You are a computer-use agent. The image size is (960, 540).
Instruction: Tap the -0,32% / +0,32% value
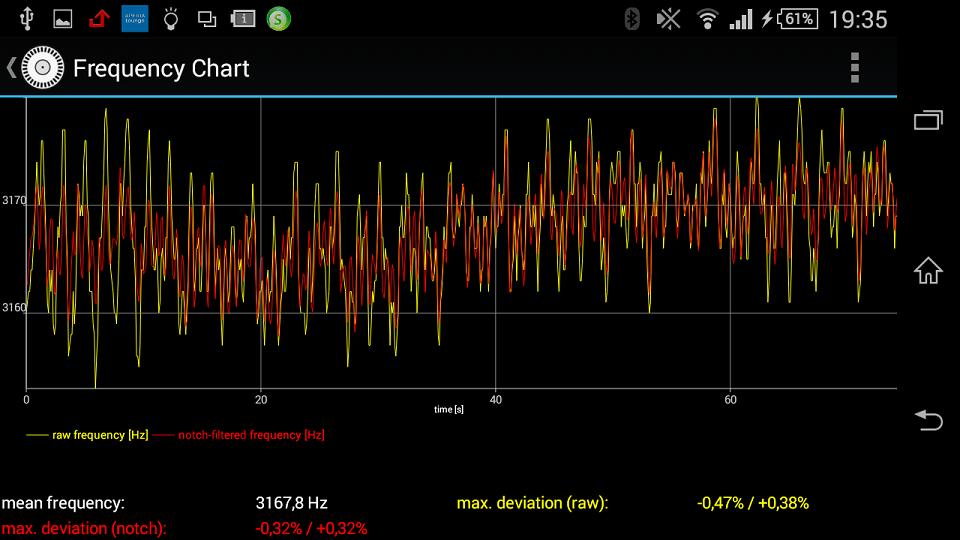click(x=311, y=528)
